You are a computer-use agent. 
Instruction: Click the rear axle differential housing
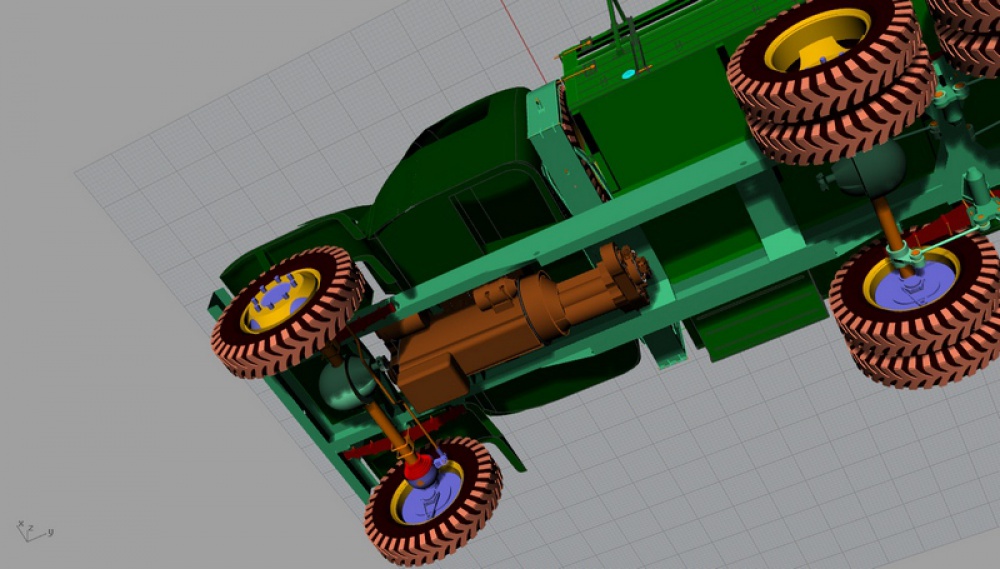[871, 168]
